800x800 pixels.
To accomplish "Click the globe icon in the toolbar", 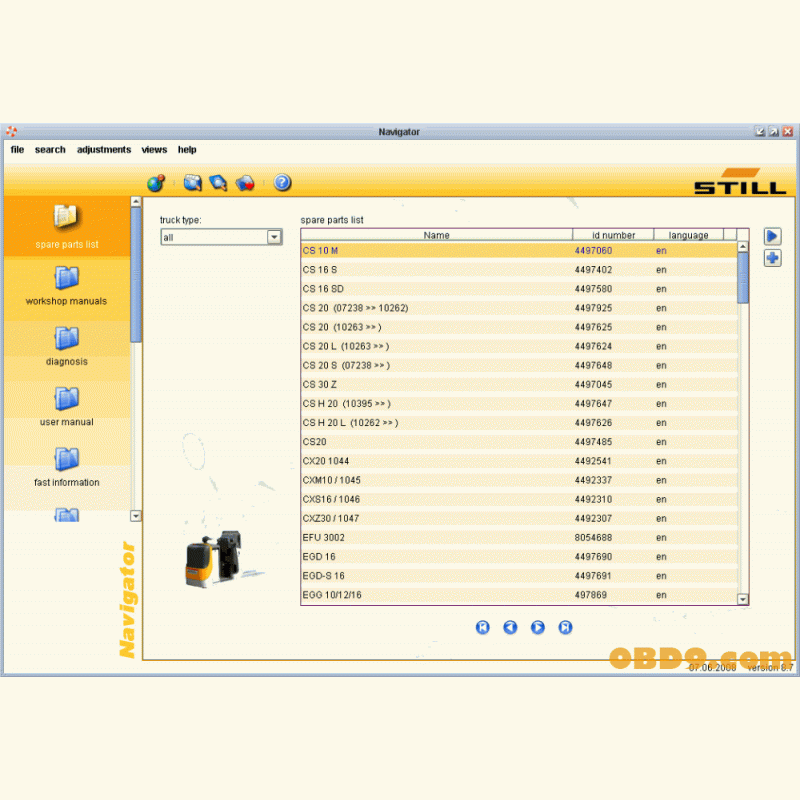I will pos(156,183).
